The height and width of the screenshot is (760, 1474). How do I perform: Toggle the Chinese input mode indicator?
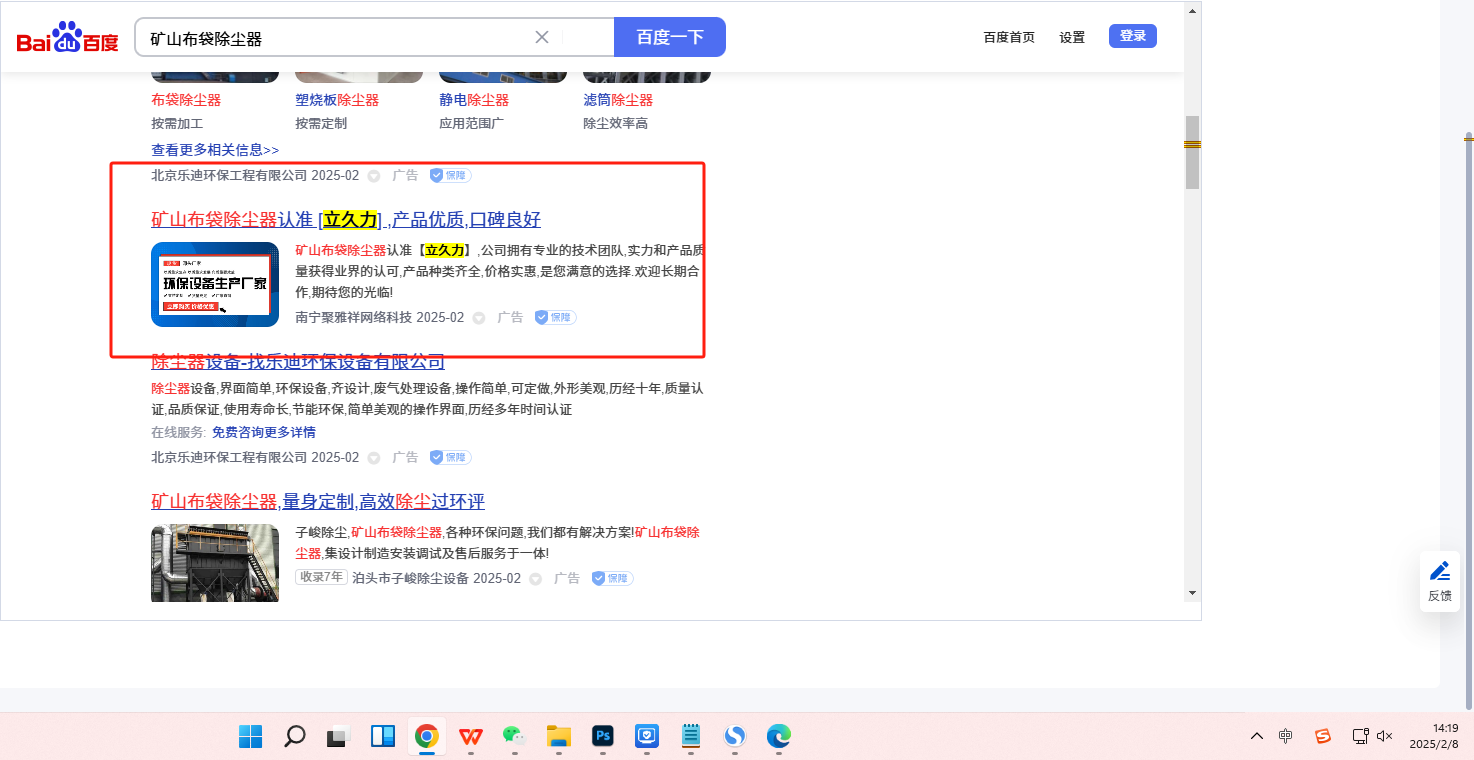pyautogui.click(x=1286, y=736)
